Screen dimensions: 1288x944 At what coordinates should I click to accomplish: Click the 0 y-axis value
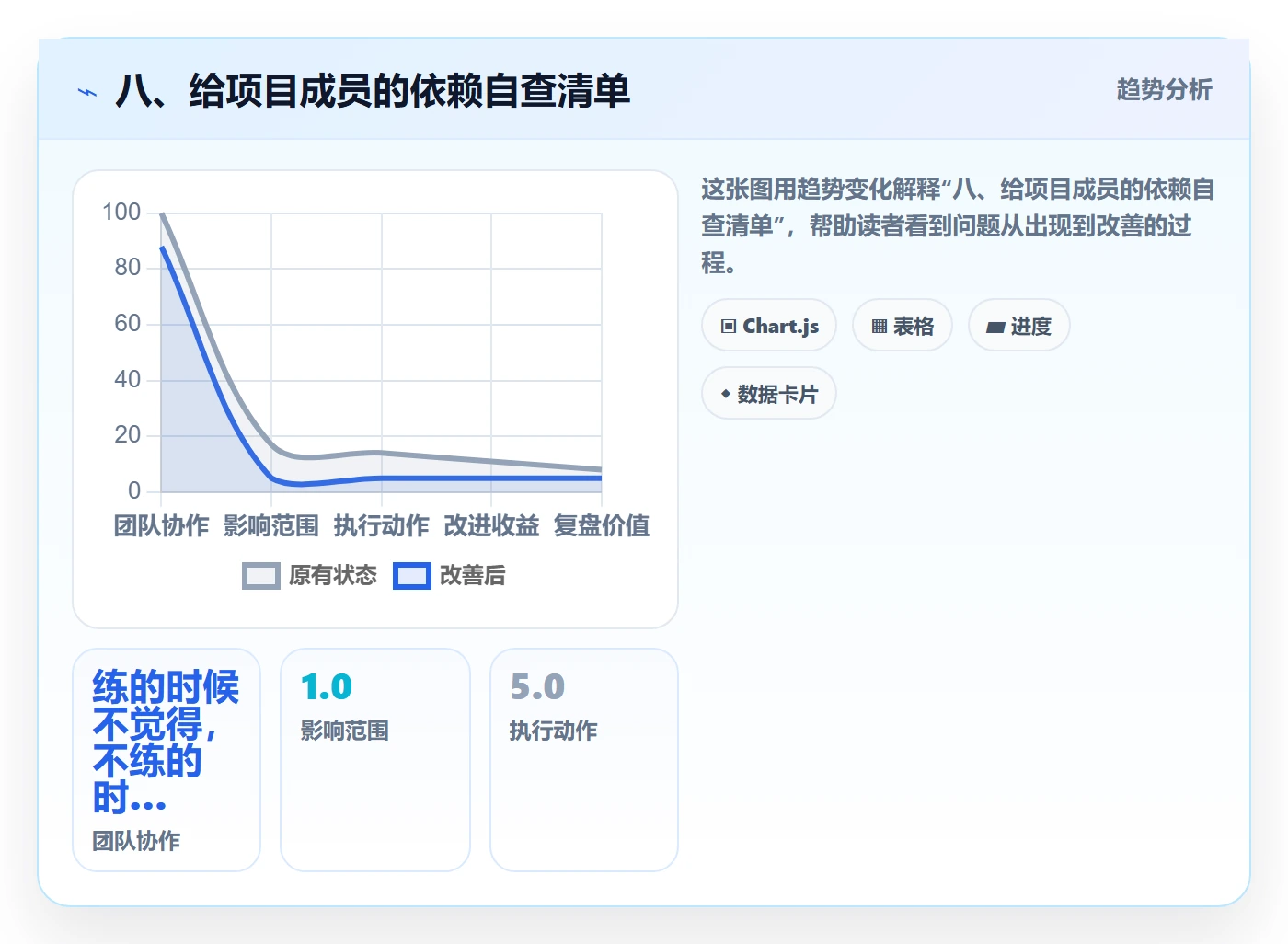[x=134, y=490]
